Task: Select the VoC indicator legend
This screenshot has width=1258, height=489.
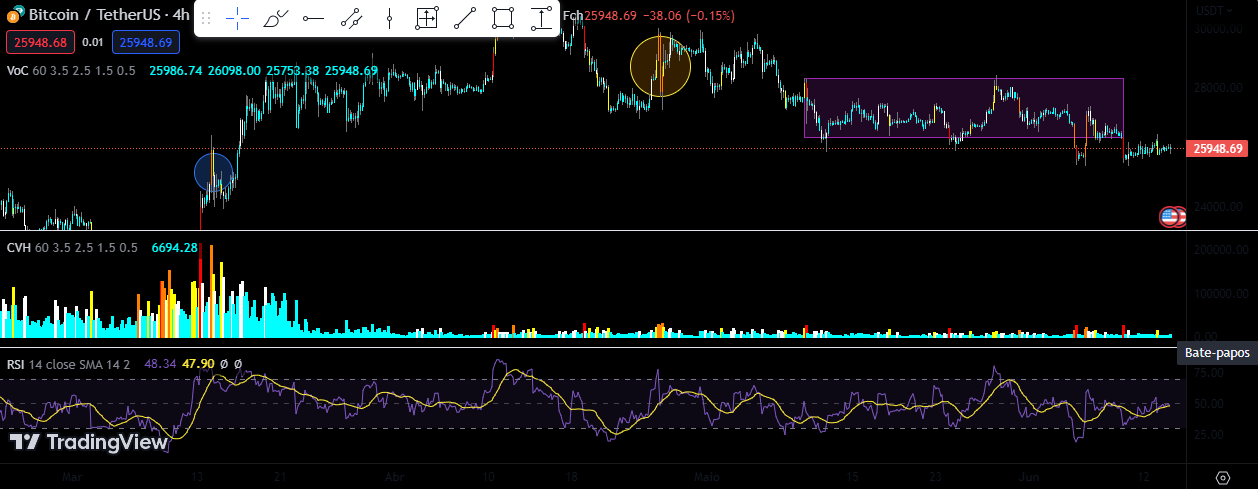Action: click(17, 71)
